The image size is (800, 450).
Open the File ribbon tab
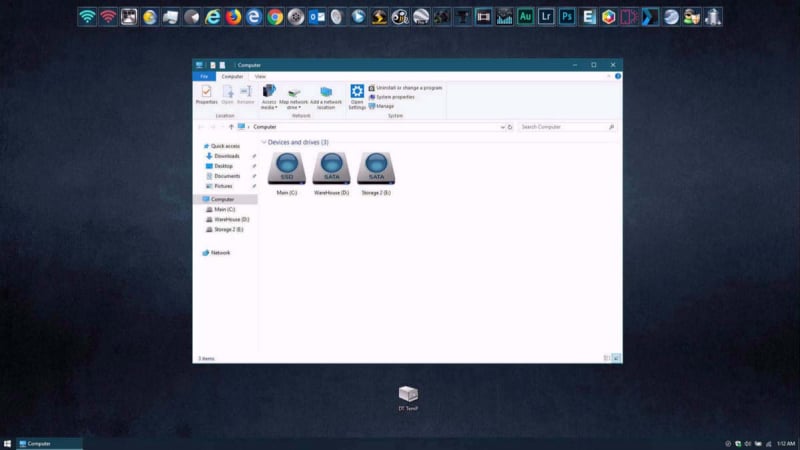tap(204, 77)
